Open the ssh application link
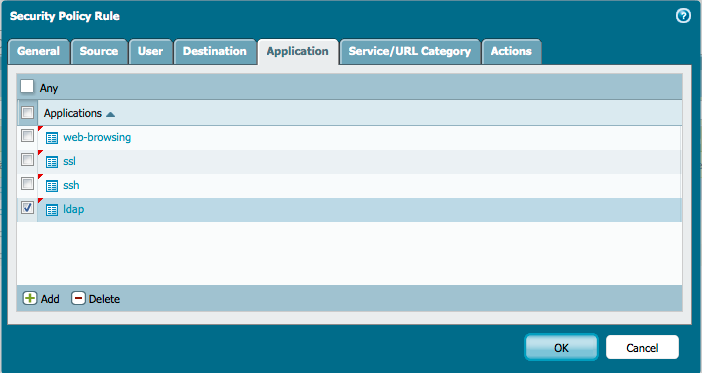This screenshot has height=373, width=702. pos(71,185)
